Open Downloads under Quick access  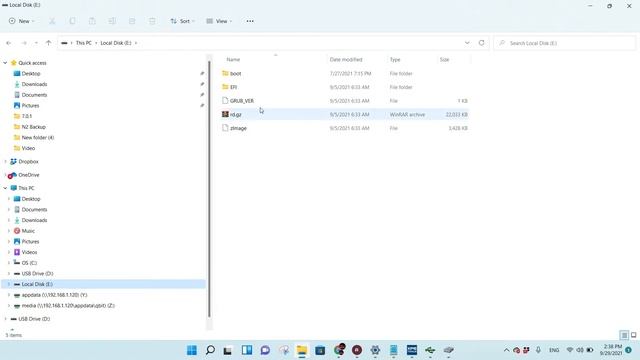click(x=34, y=84)
